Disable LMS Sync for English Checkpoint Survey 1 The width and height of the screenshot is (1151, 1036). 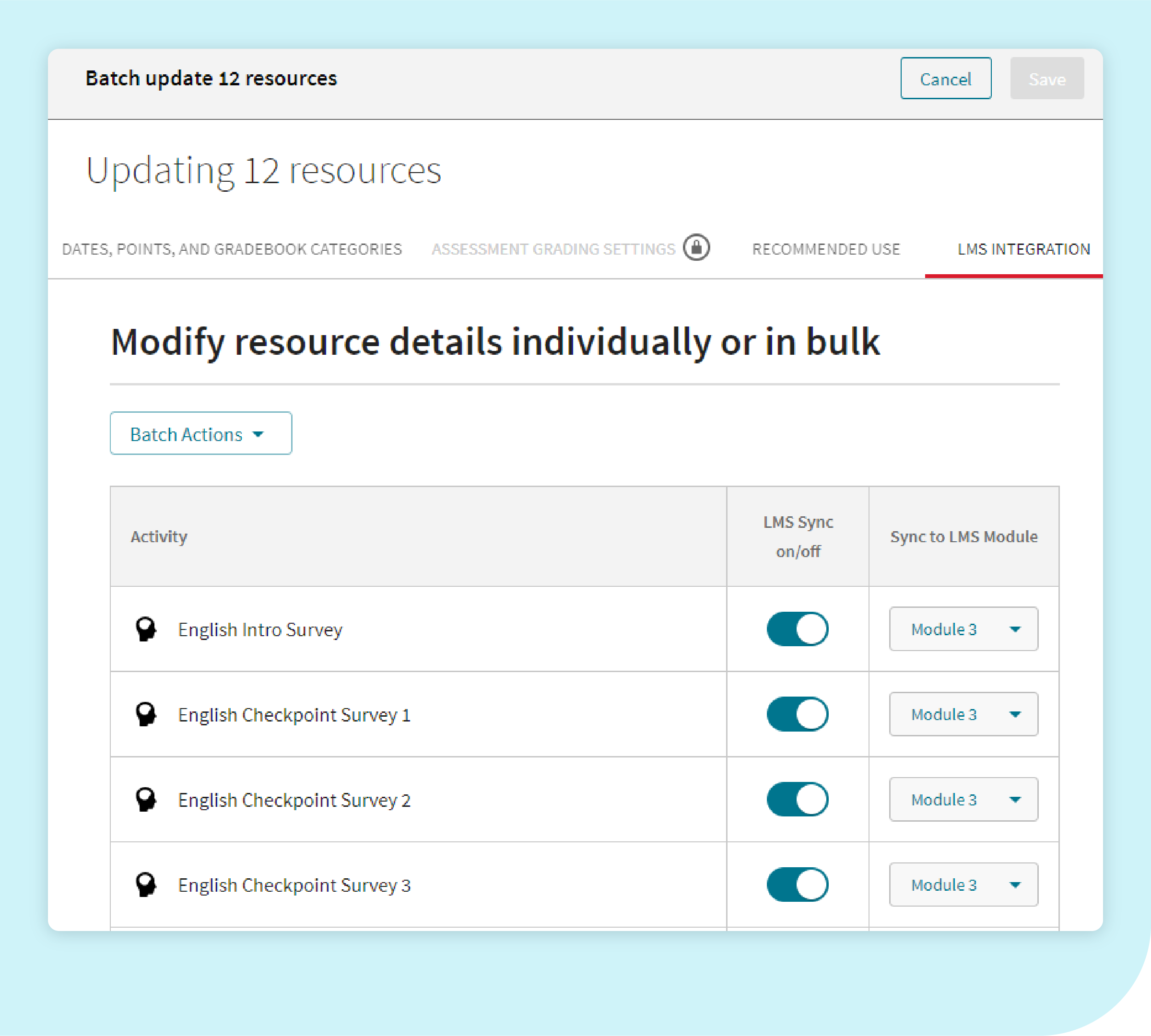[798, 714]
